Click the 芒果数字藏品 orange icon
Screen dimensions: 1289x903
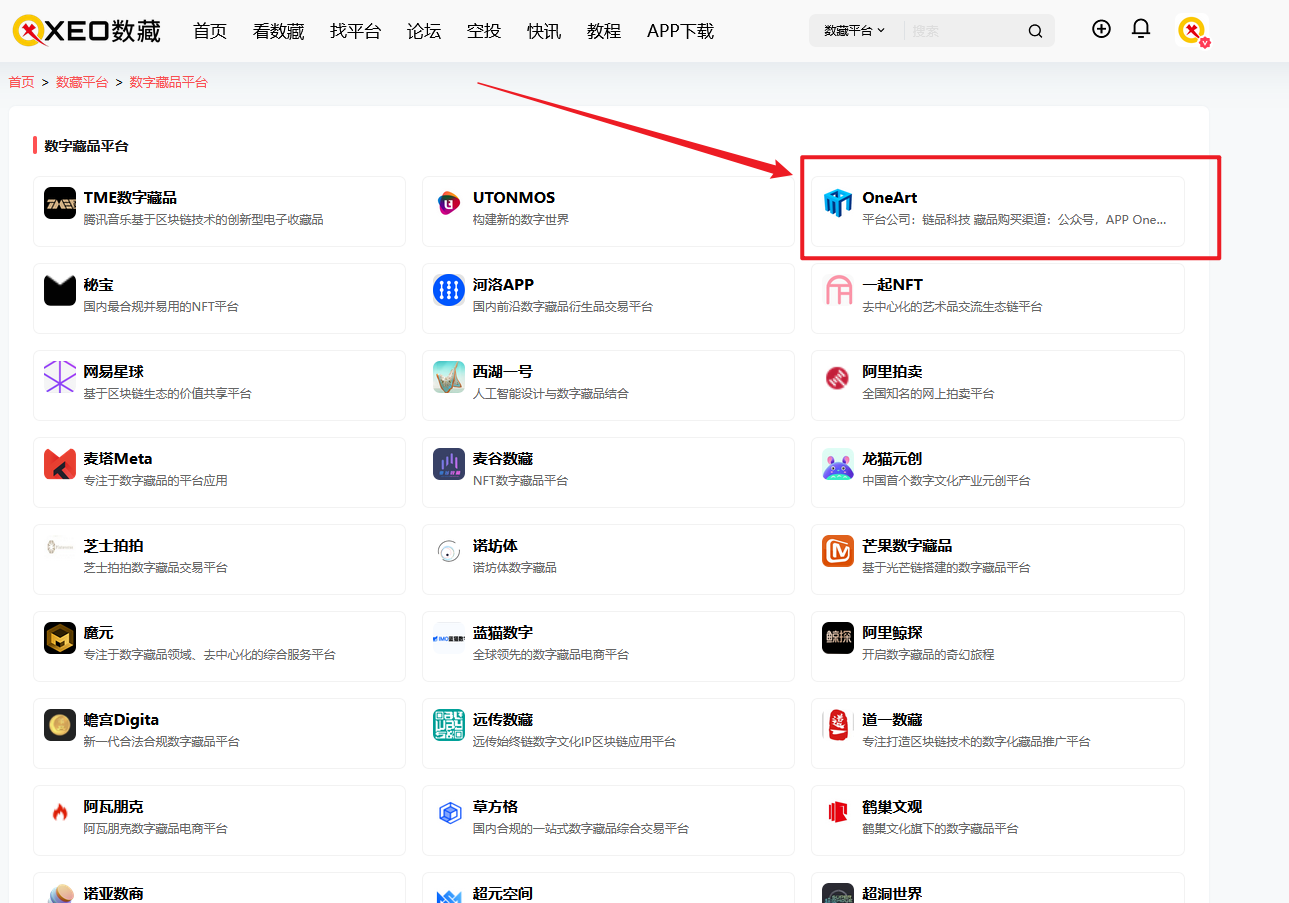[x=838, y=551]
